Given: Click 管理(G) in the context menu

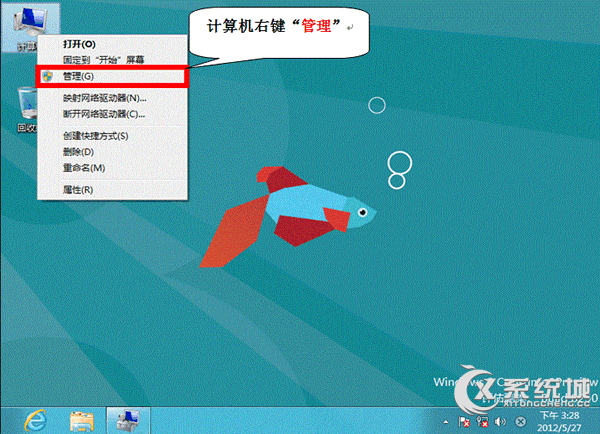Looking at the screenshot, I should [x=78, y=77].
